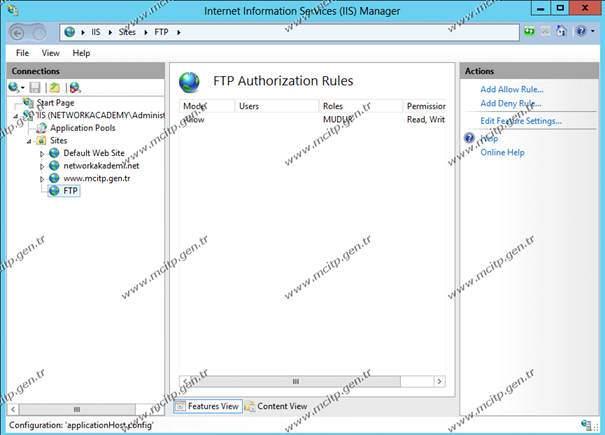The width and height of the screenshot is (605, 435).
Task: Sort by the Mode column header
Action: 207,106
